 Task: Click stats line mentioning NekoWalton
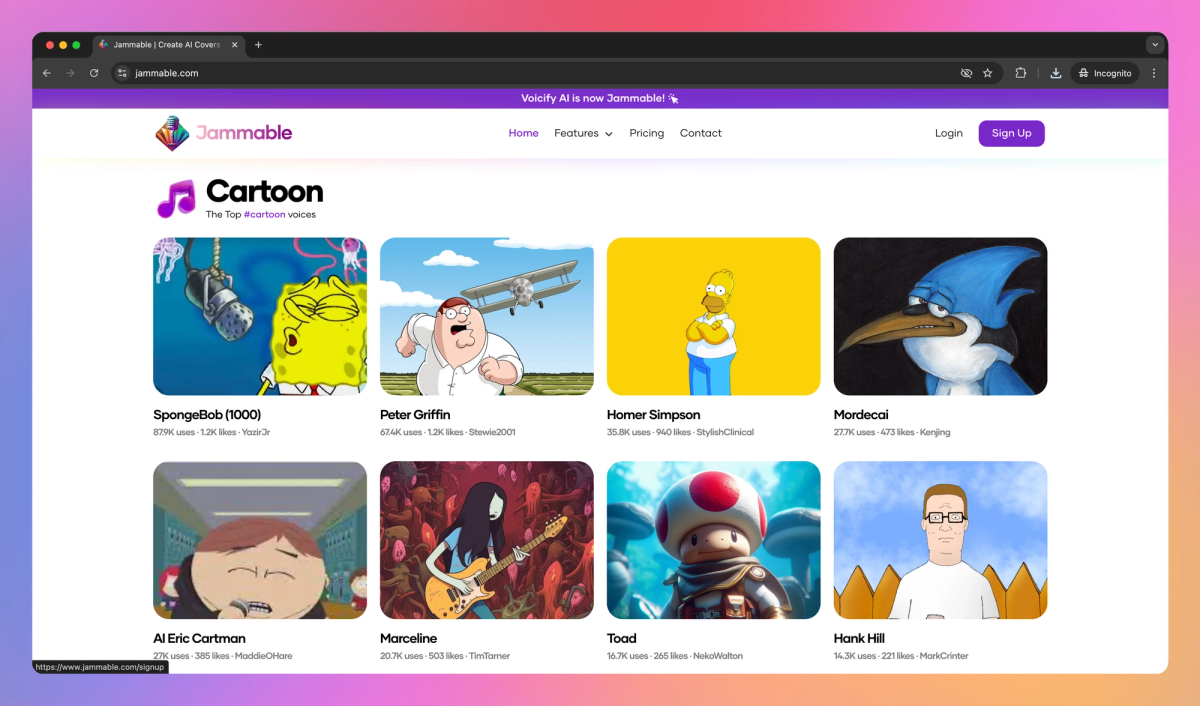click(x=675, y=656)
